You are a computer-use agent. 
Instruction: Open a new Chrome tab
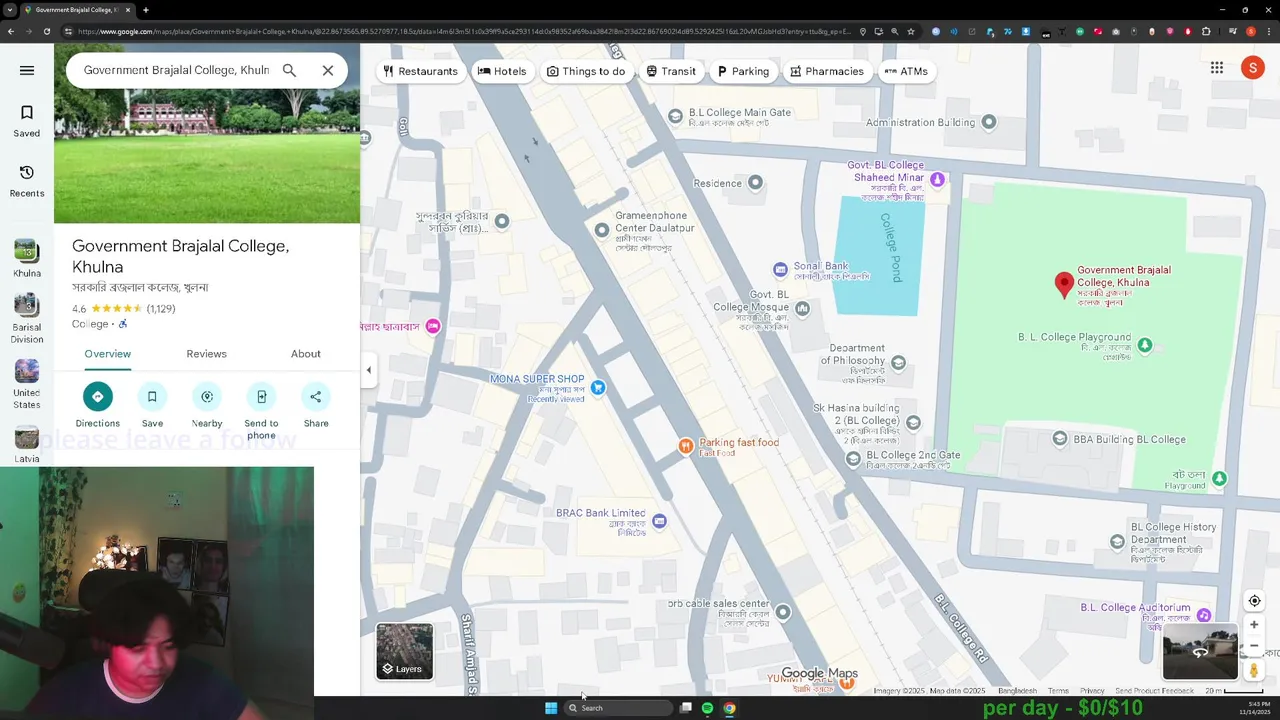click(146, 10)
